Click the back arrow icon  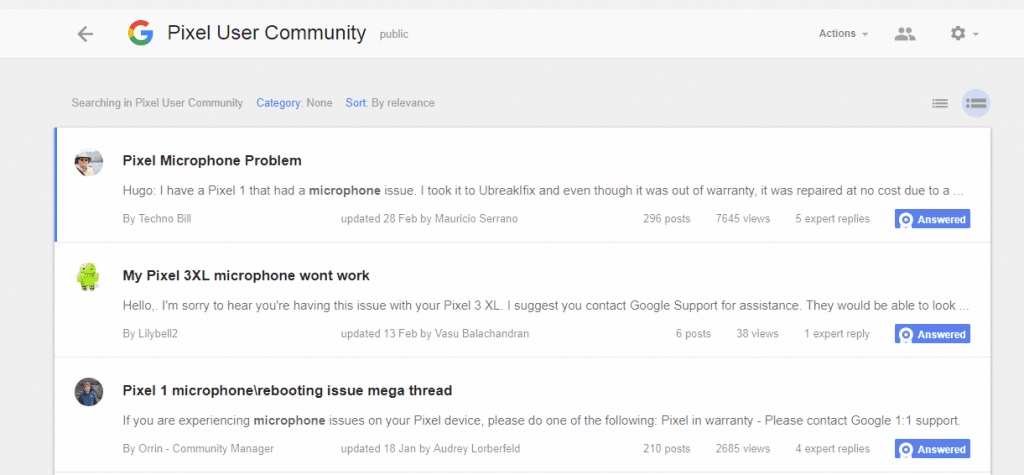tap(85, 34)
